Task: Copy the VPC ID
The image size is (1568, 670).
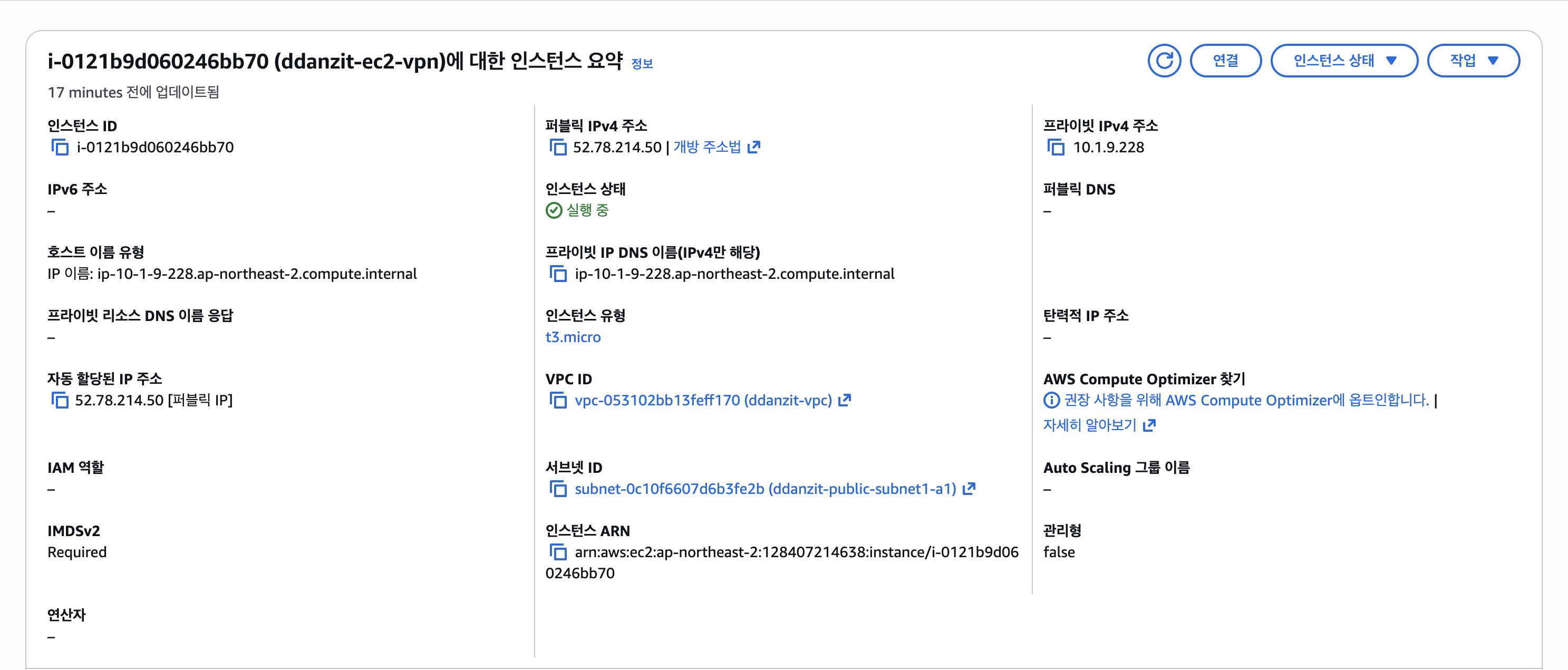Action: point(558,400)
